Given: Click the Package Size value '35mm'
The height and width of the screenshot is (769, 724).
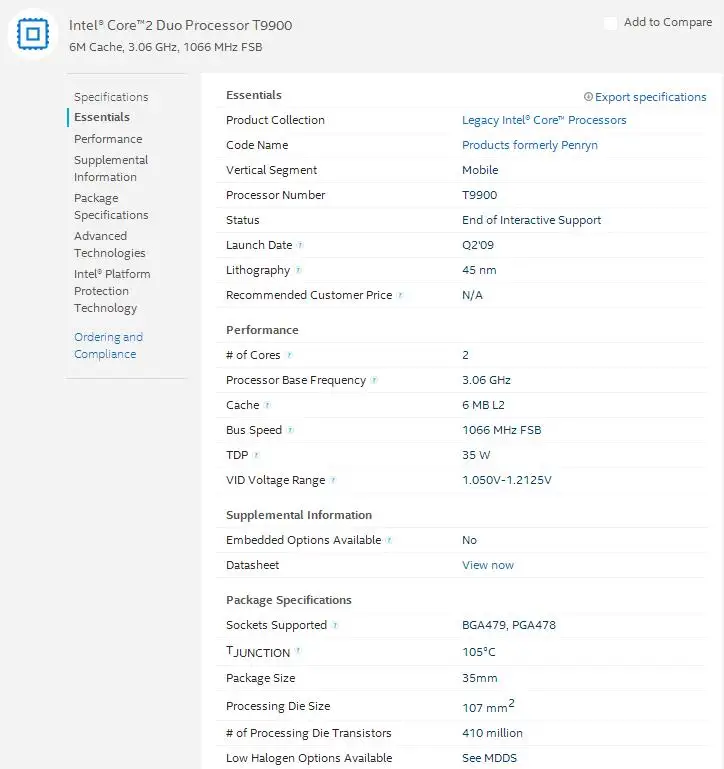Looking at the screenshot, I should (480, 678).
